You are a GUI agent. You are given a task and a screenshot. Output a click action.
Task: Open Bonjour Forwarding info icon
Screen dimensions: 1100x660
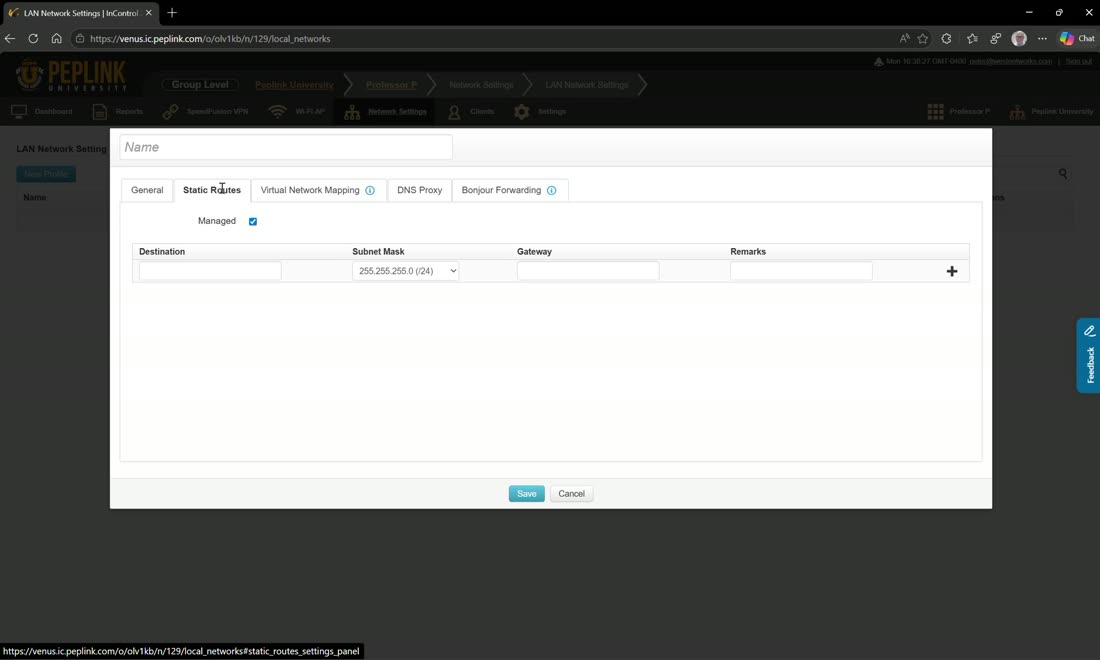[x=551, y=190]
